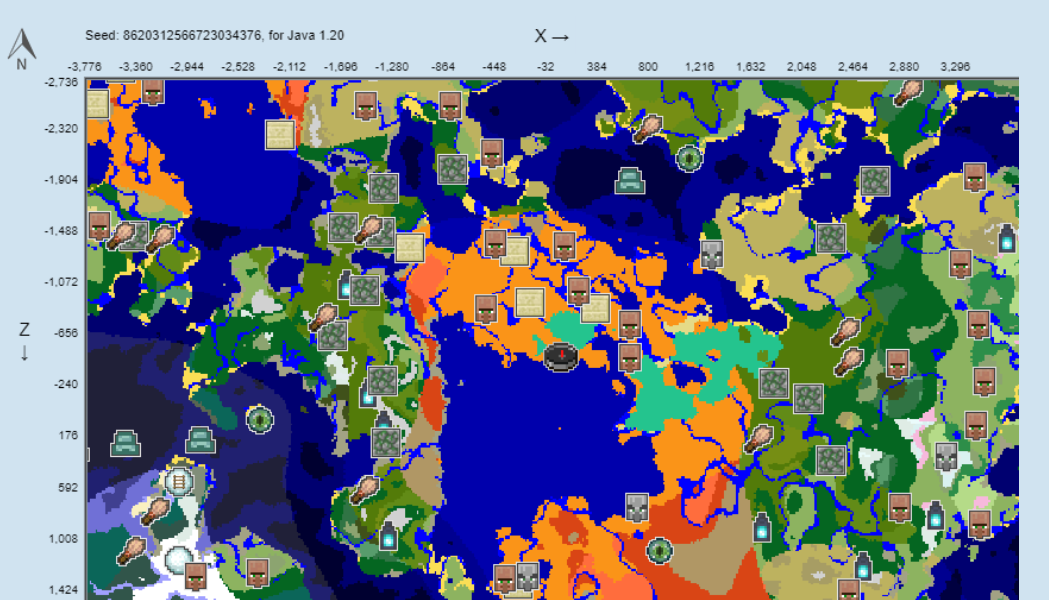The image size is (1049, 600).
Task: Select the teal ocean ruins marker left of the igloo
Action: 125,442
